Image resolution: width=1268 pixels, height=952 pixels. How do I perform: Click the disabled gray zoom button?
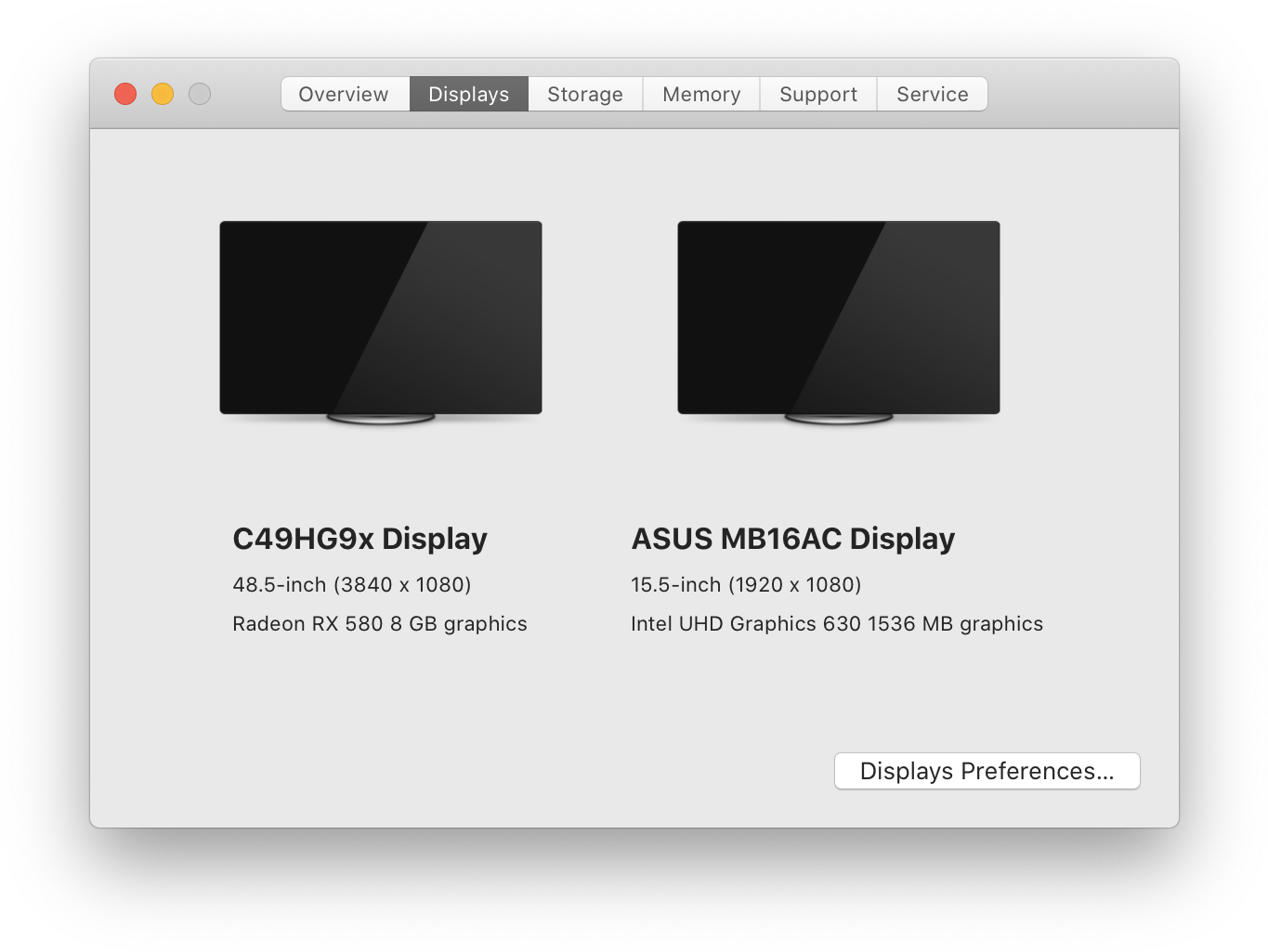point(200,94)
